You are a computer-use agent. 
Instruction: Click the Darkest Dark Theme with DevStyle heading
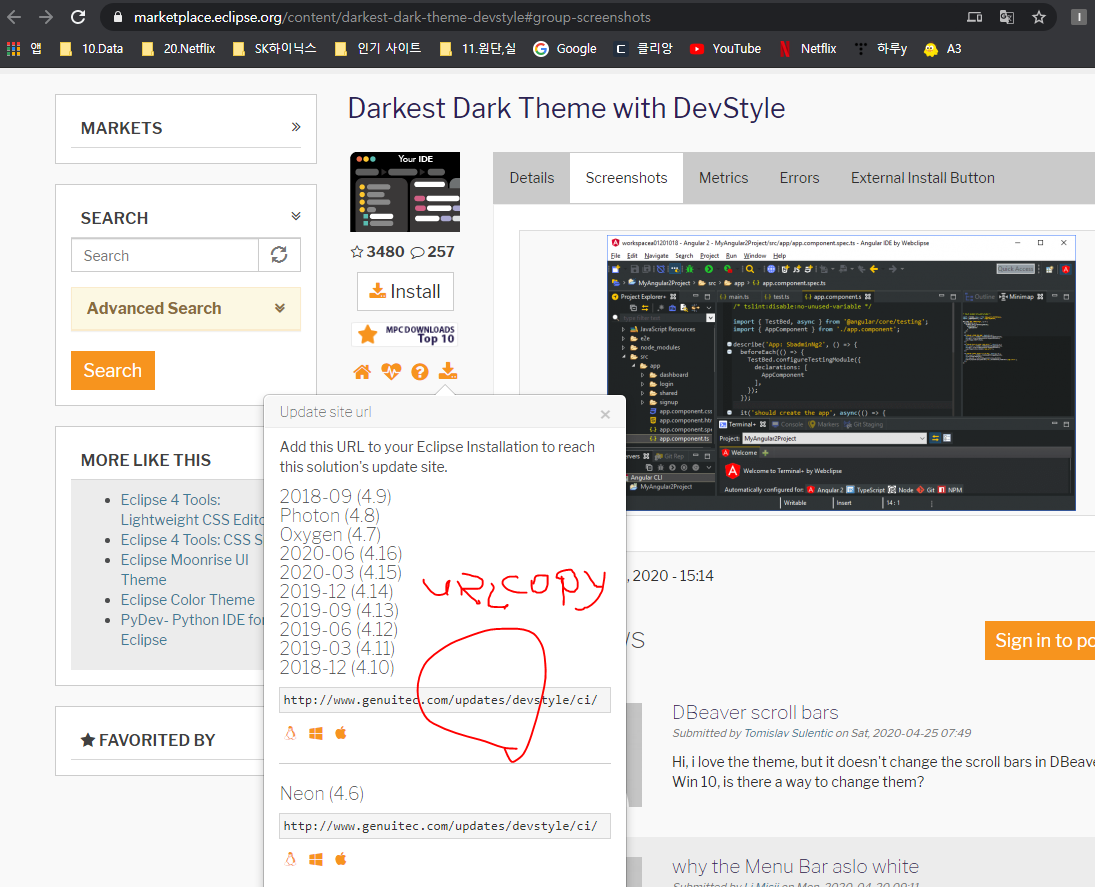coord(566,108)
